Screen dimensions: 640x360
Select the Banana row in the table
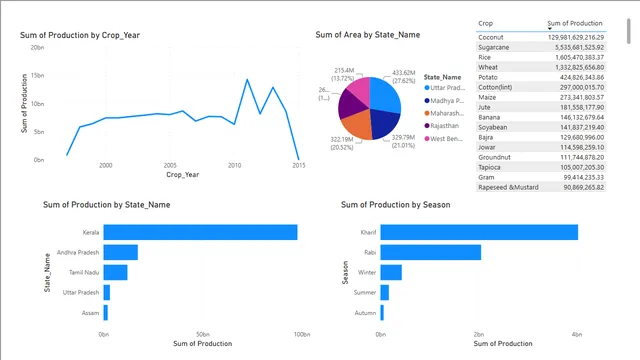point(541,117)
